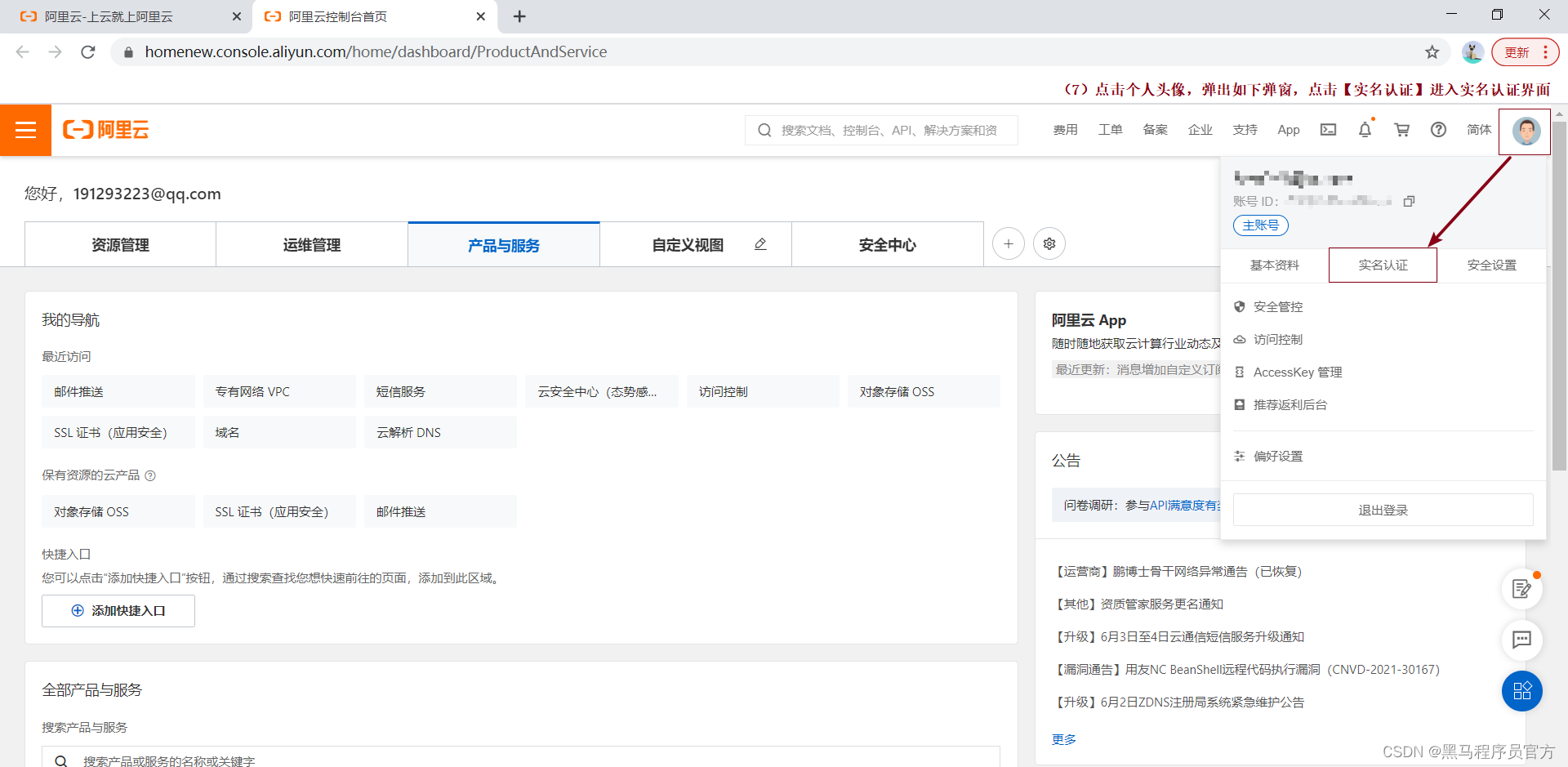1568x767 pixels.
Task: Open 专有网络 VPC recent item
Action: tap(279, 391)
